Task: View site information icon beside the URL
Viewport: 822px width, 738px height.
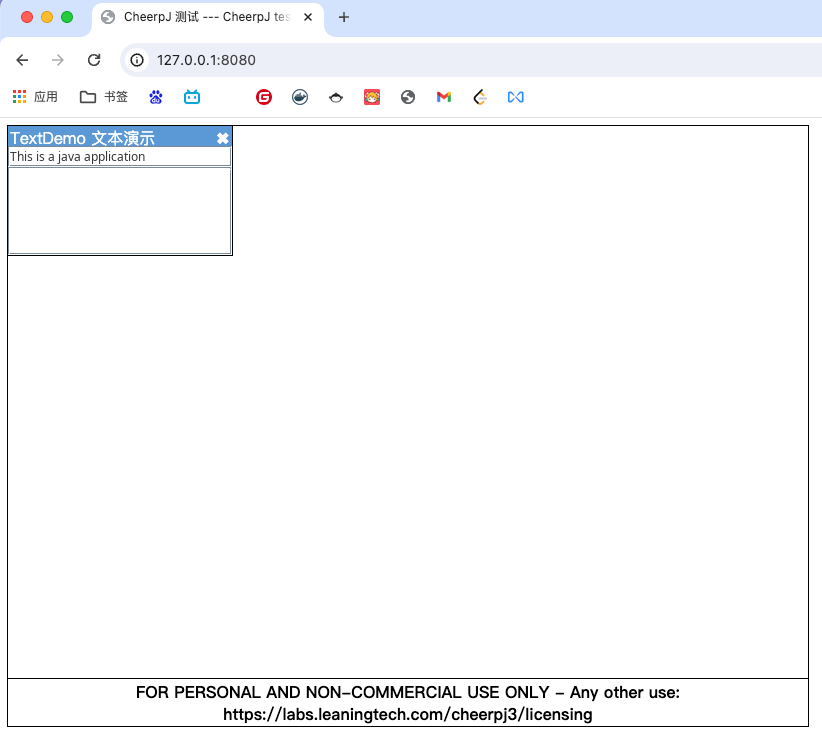Action: [138, 60]
